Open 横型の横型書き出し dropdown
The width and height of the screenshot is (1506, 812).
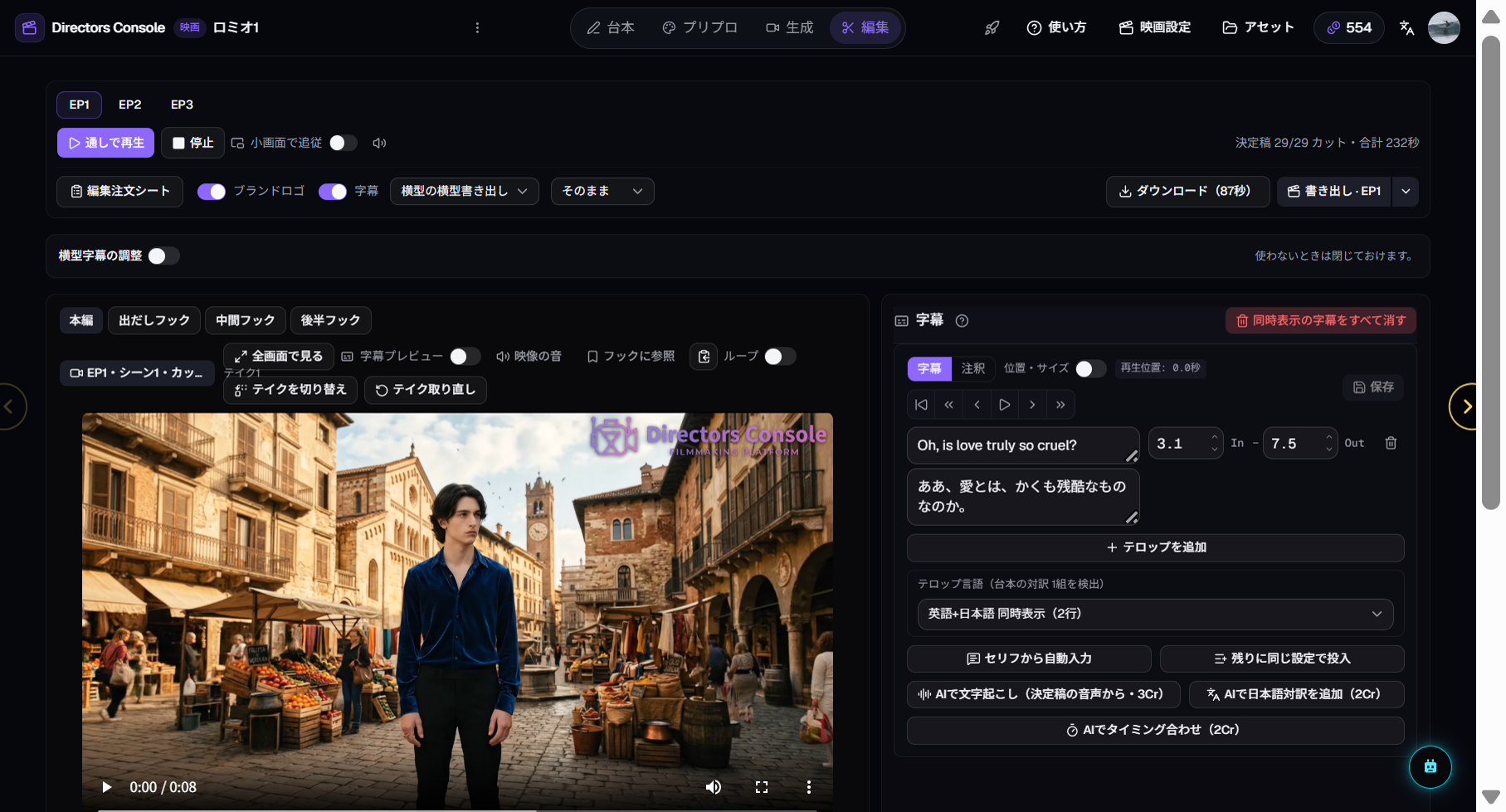point(464,192)
